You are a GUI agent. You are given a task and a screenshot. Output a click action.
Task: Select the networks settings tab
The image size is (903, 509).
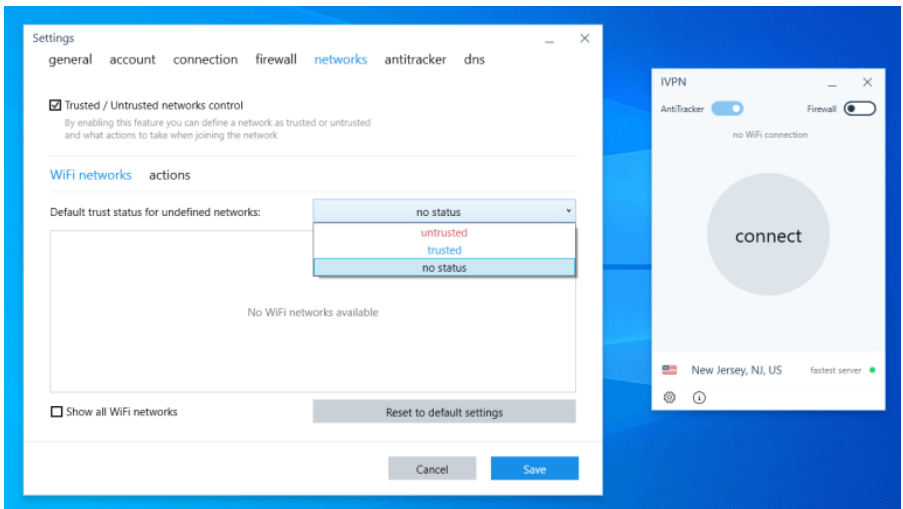tap(340, 59)
